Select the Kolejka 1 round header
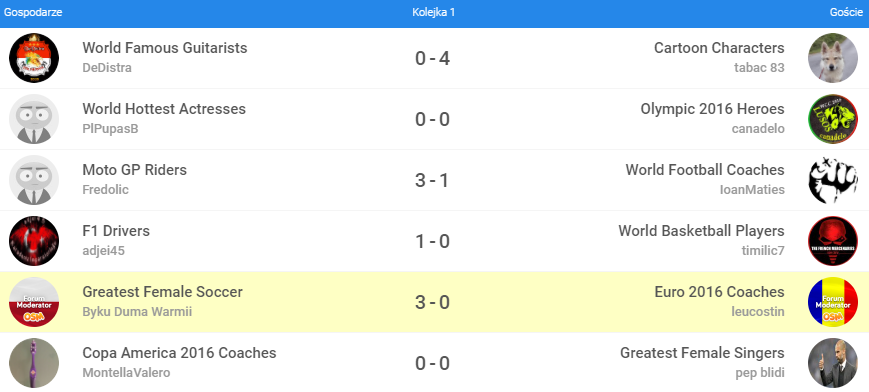This screenshot has width=869, height=392. (433, 13)
